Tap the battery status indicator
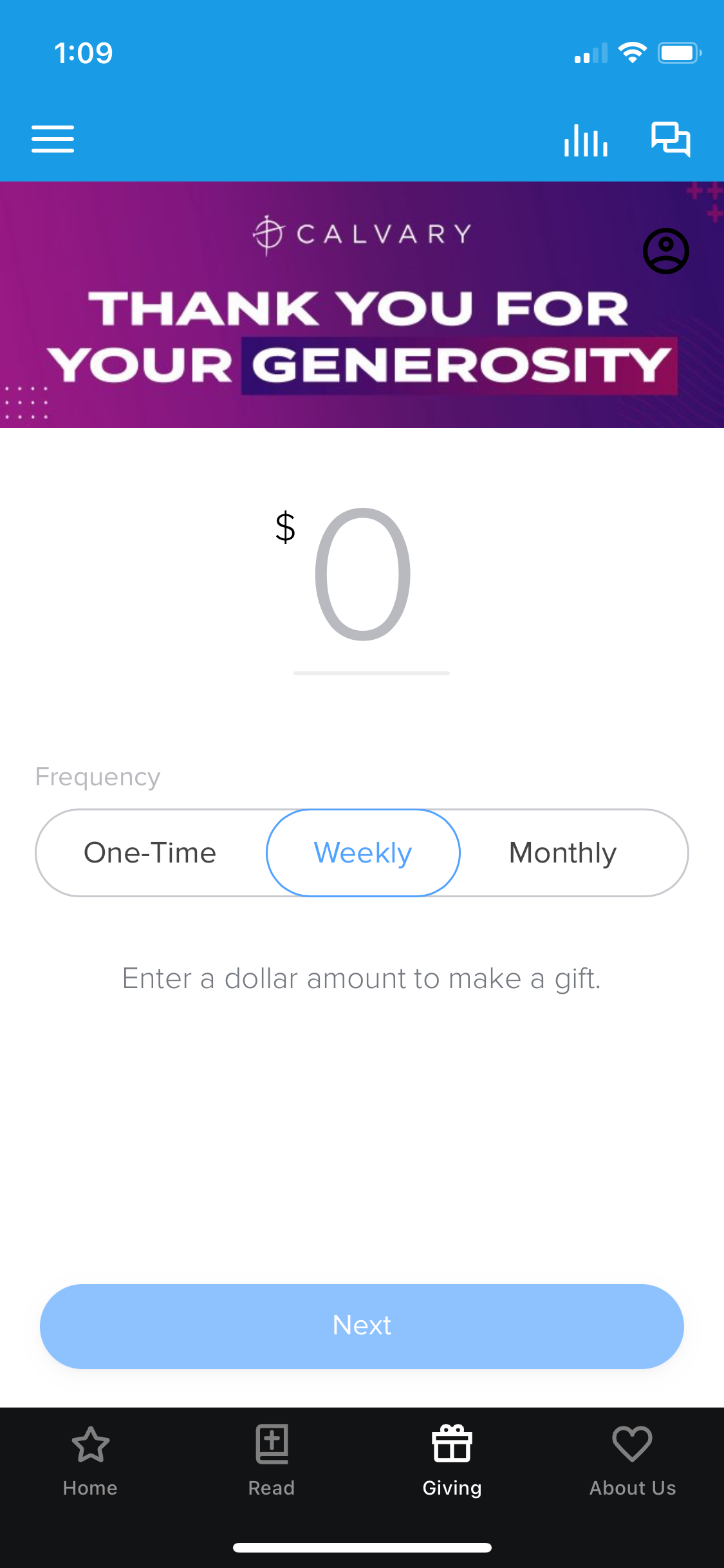Viewport: 724px width, 1568px height. click(679, 53)
